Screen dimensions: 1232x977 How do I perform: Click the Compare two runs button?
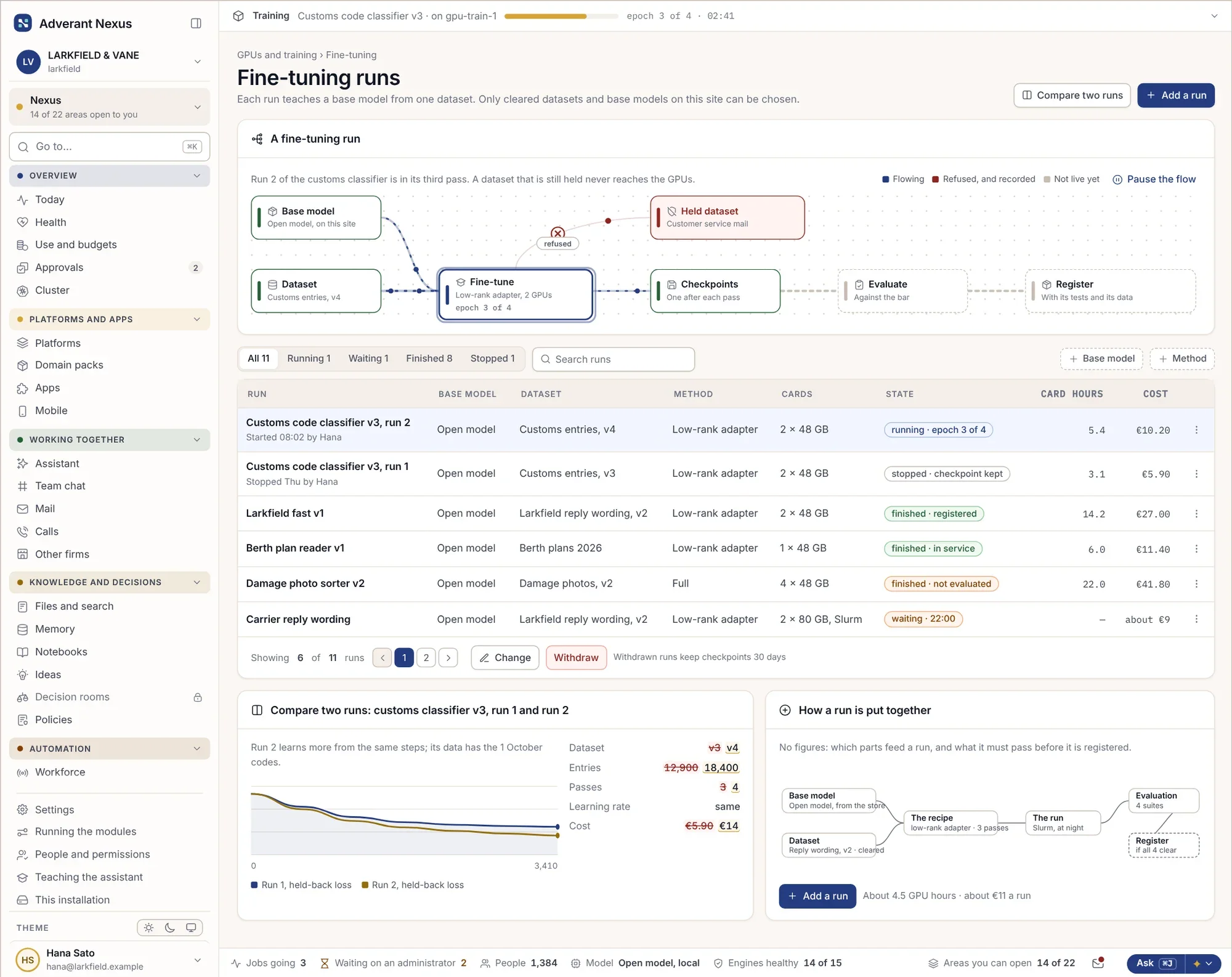(1072, 95)
